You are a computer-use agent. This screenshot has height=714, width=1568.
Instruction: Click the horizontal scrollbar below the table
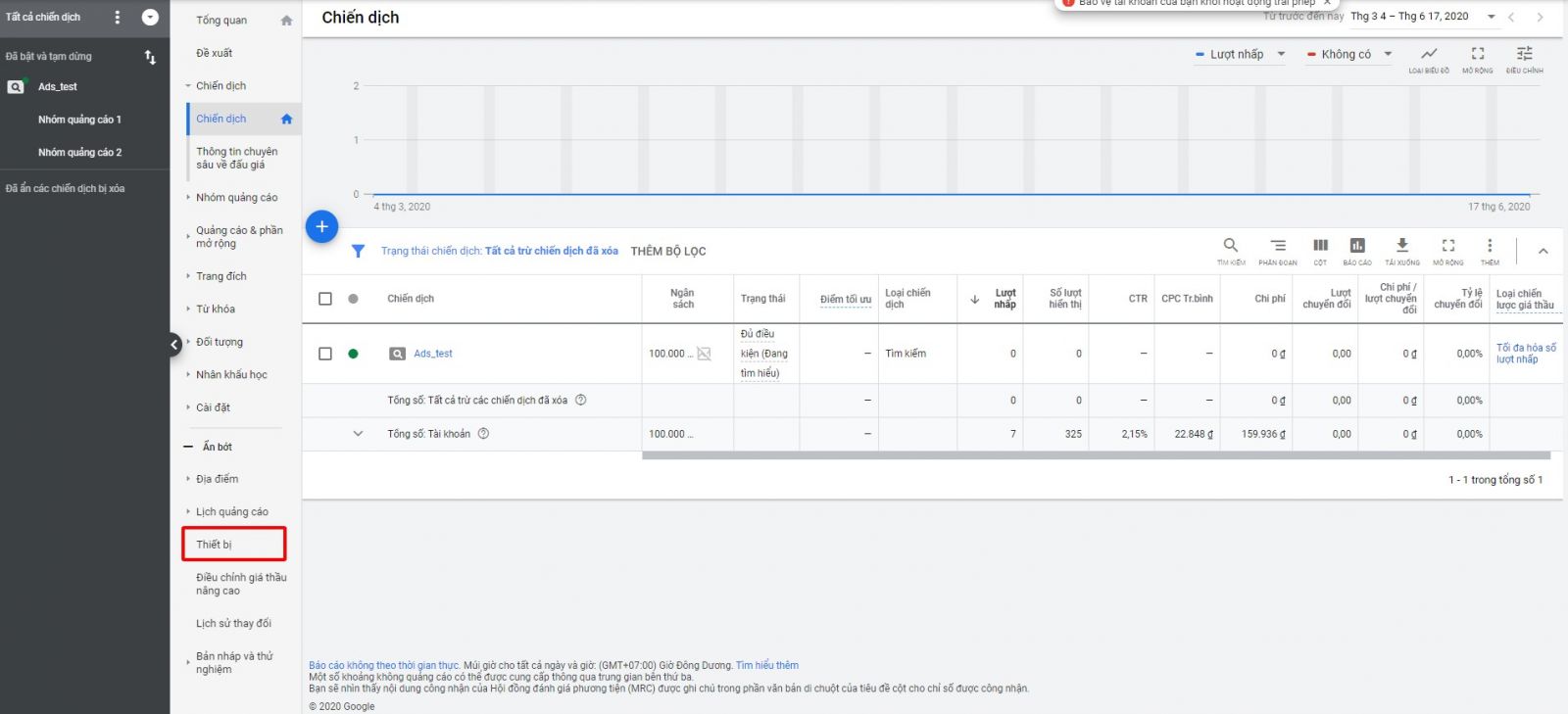[x=1096, y=455]
